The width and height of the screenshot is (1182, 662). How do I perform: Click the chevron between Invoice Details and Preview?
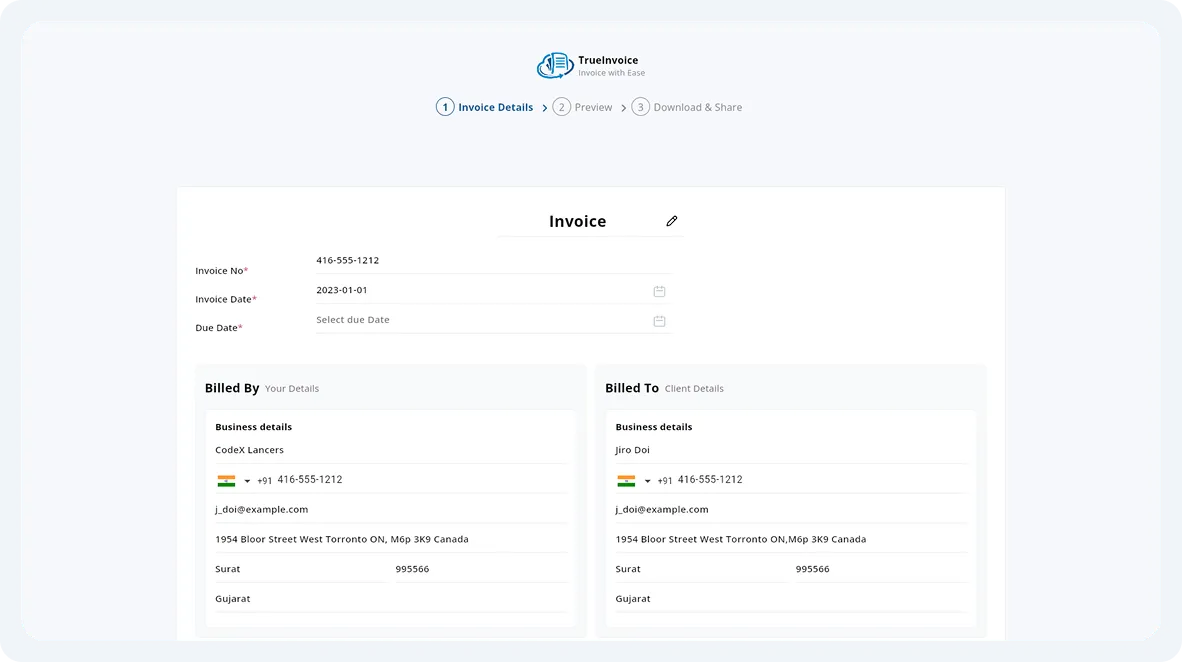544,108
